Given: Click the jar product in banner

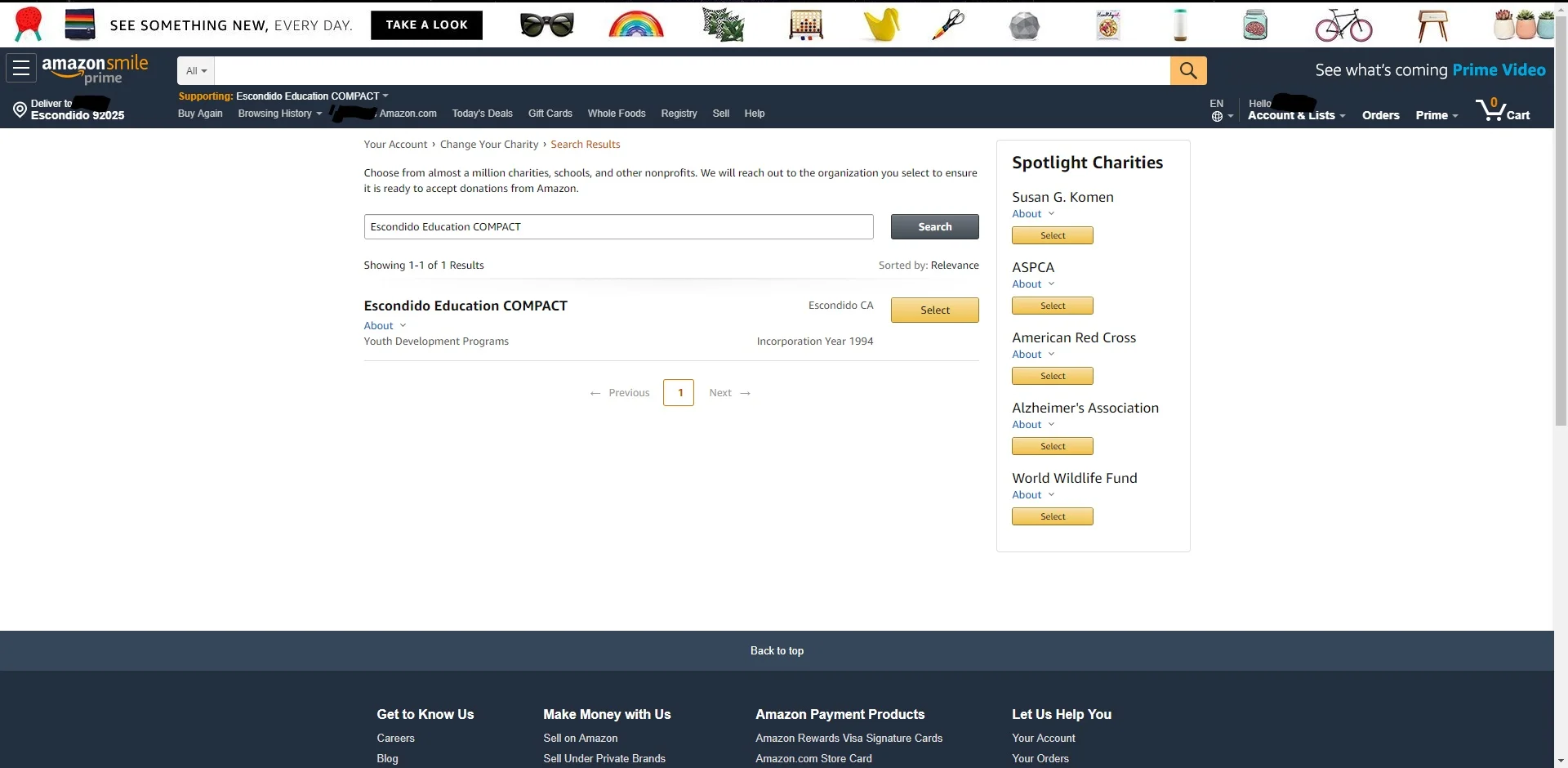Looking at the screenshot, I should pyautogui.click(x=1255, y=25).
